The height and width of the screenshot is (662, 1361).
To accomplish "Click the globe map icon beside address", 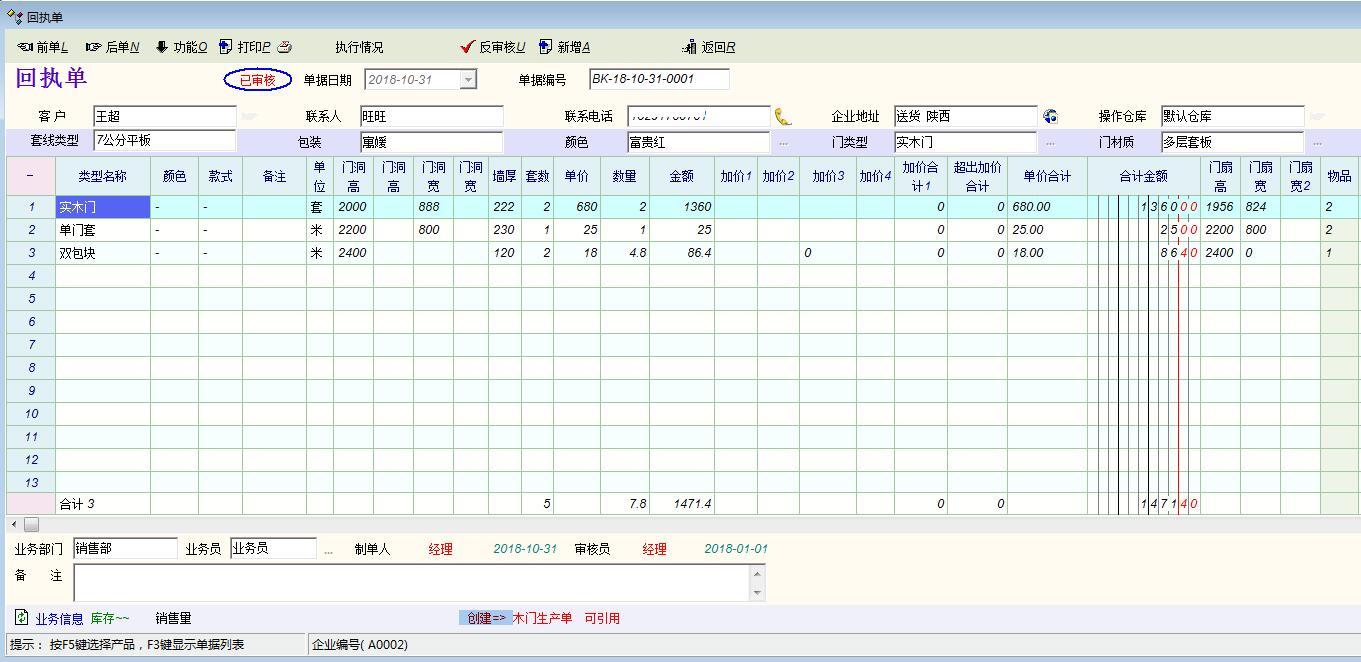I will coord(1050,117).
